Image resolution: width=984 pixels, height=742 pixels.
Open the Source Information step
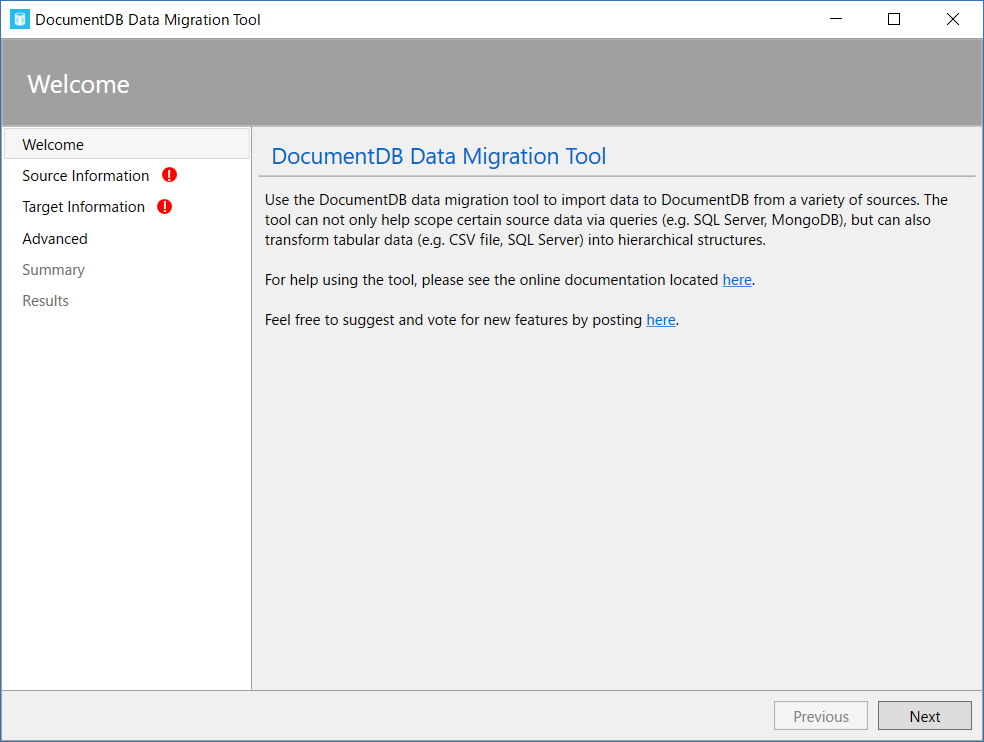point(86,176)
